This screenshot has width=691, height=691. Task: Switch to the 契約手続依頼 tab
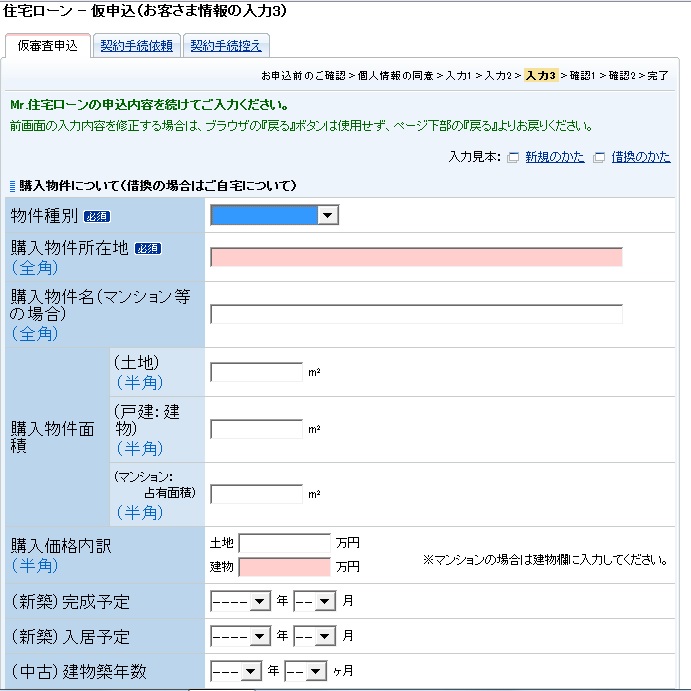136,46
